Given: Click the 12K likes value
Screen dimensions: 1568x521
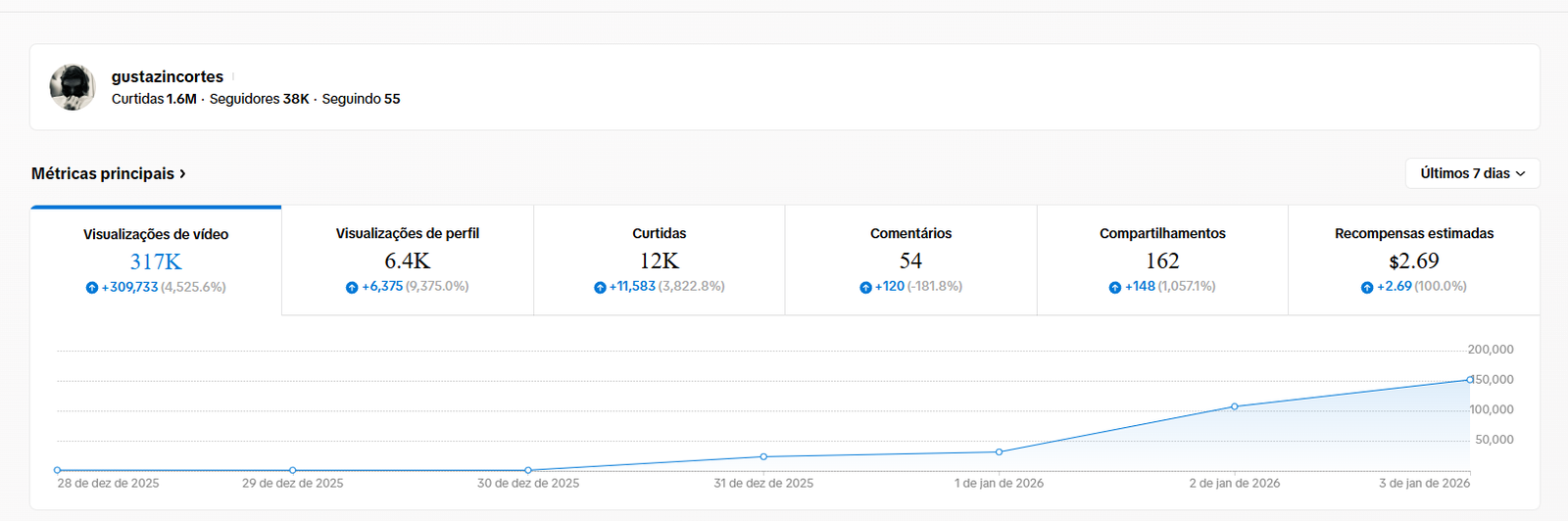Looking at the screenshot, I should [x=660, y=260].
